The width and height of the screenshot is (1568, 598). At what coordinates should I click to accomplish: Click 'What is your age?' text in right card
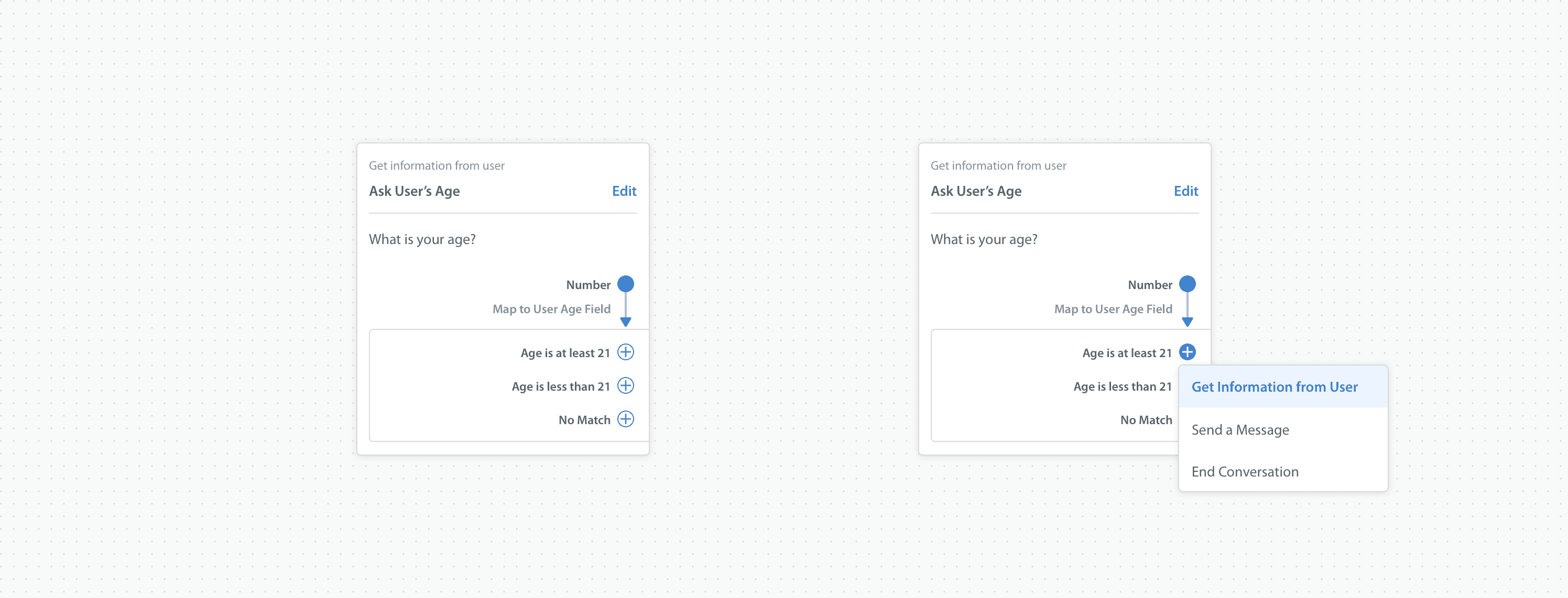click(984, 240)
